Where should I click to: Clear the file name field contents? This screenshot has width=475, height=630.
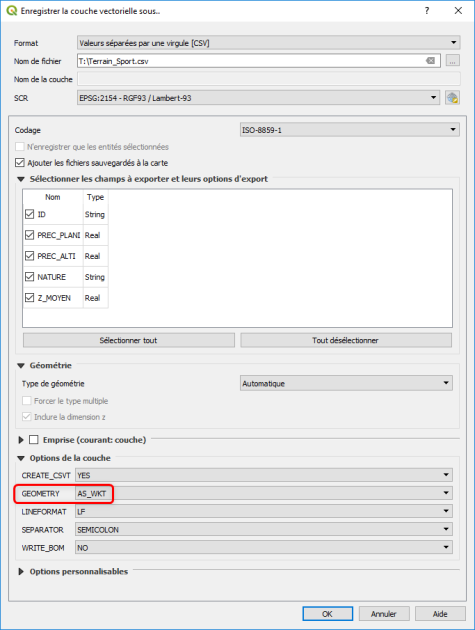click(x=430, y=61)
